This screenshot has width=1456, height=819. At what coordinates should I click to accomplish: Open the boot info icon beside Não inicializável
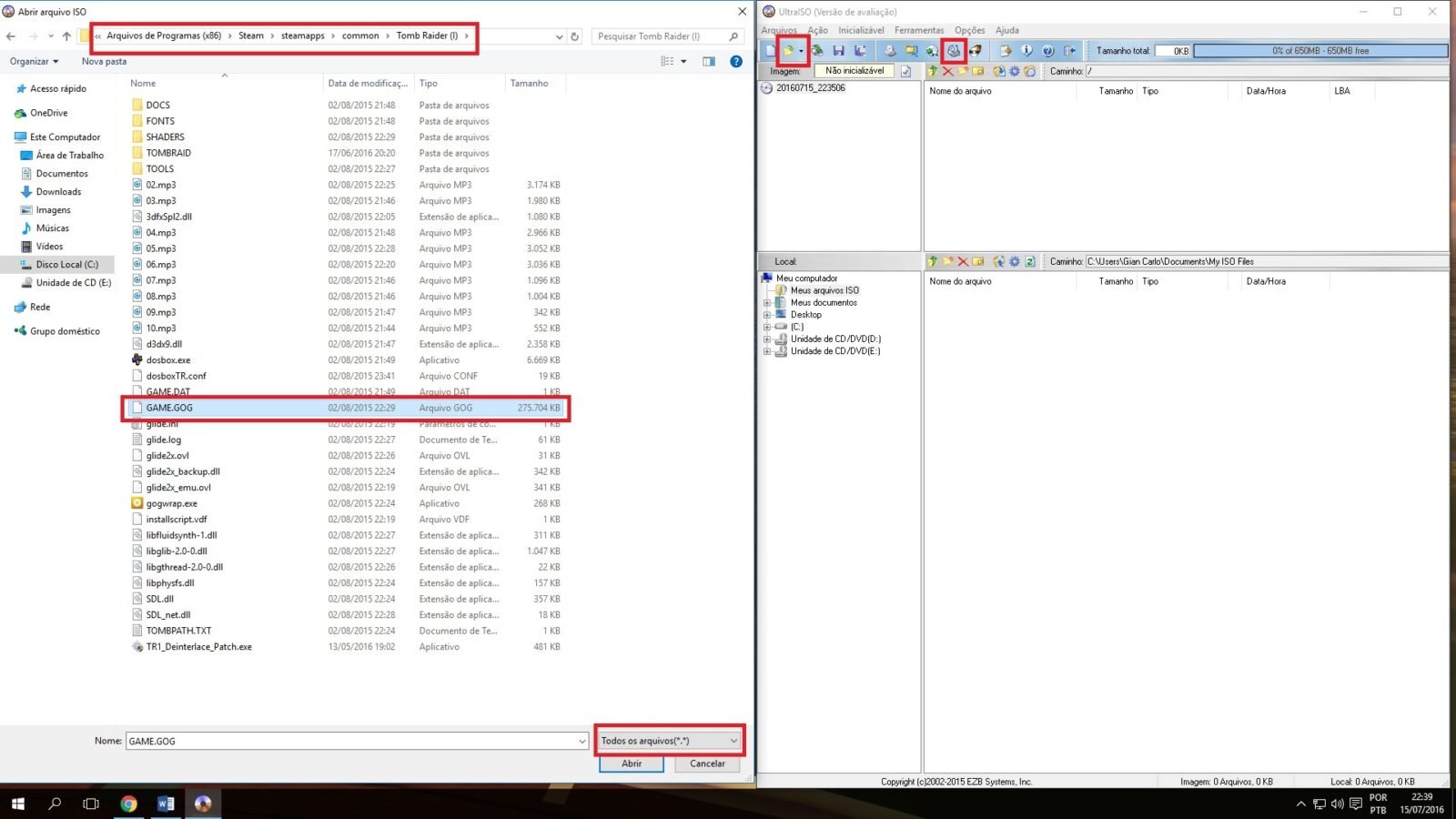pyautogui.click(x=905, y=71)
